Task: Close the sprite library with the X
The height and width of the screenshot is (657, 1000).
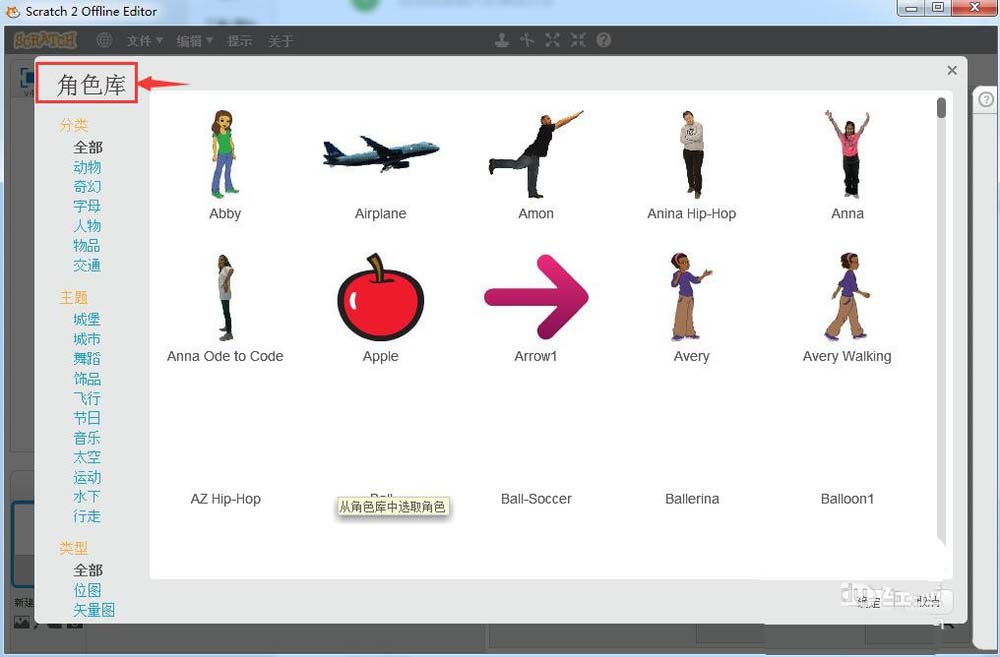Action: [952, 70]
